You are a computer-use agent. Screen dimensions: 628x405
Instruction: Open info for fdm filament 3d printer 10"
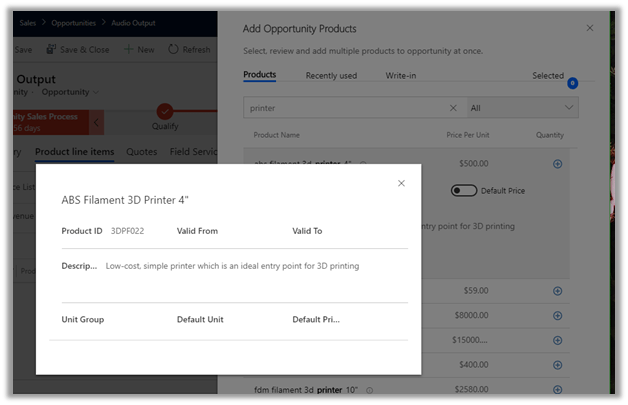pyautogui.click(x=369, y=390)
